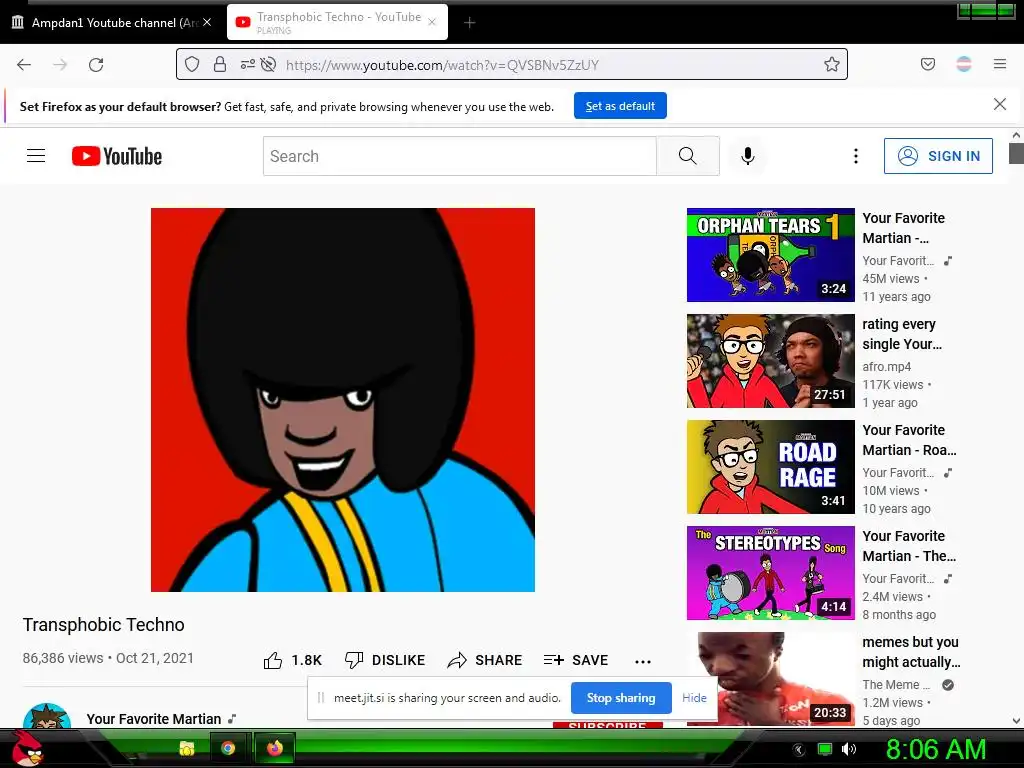
Task: Click Hide link in sharing bar
Action: (694, 697)
